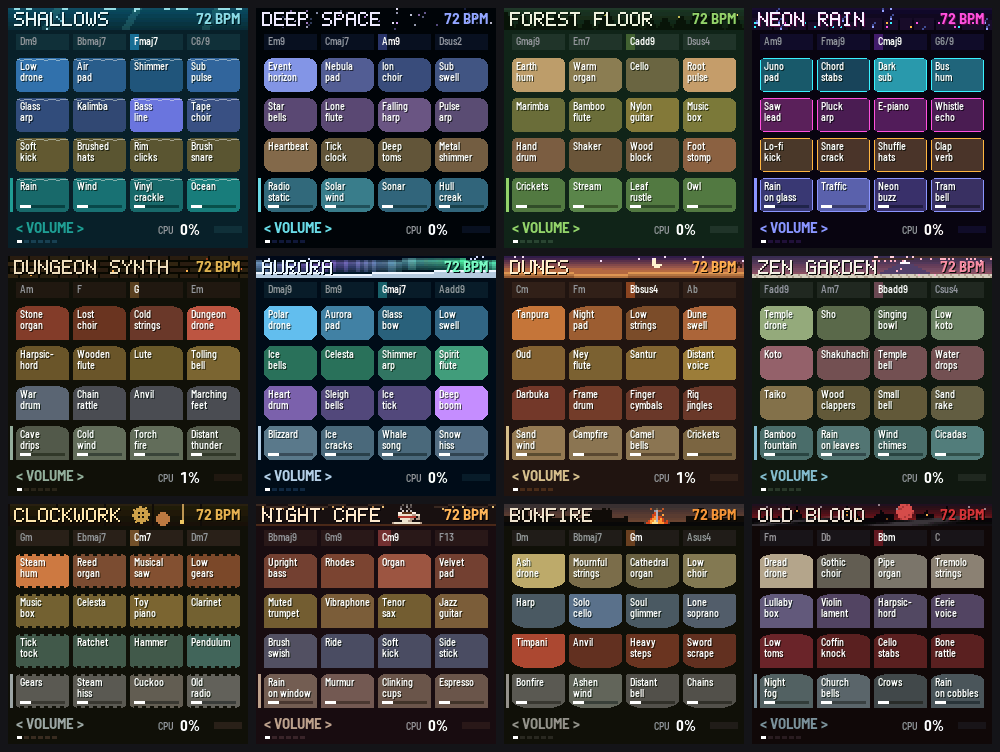Screen dimensions: 1000x752
Task: Click the OLD BLOOD panel title
Action: click(811, 516)
